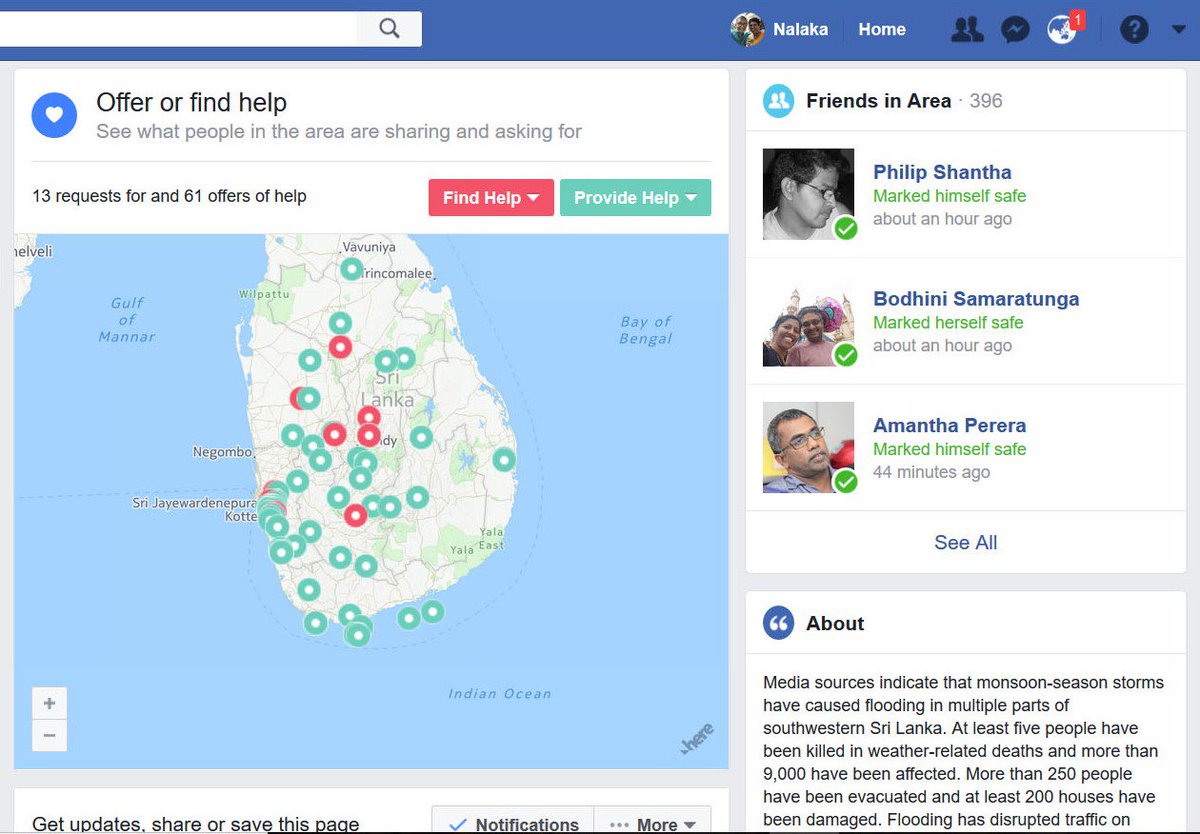Open Bodhini Samaratunga's profile link
The width and height of the screenshot is (1200, 834).
point(976,298)
